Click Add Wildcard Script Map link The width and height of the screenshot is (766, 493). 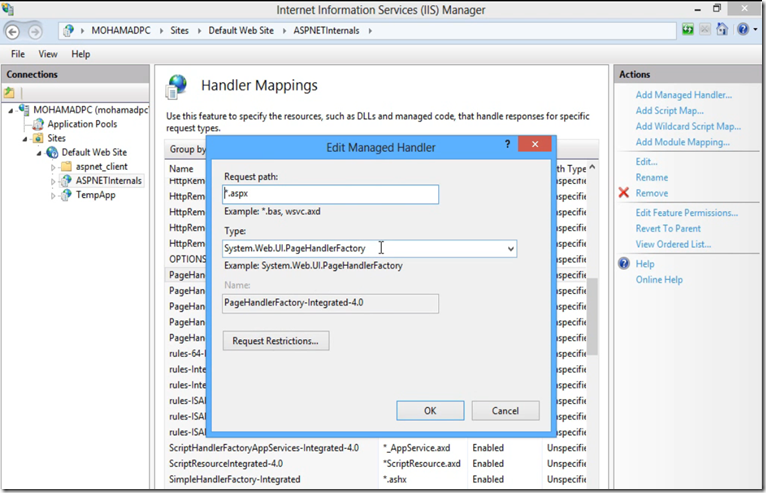click(x=688, y=126)
